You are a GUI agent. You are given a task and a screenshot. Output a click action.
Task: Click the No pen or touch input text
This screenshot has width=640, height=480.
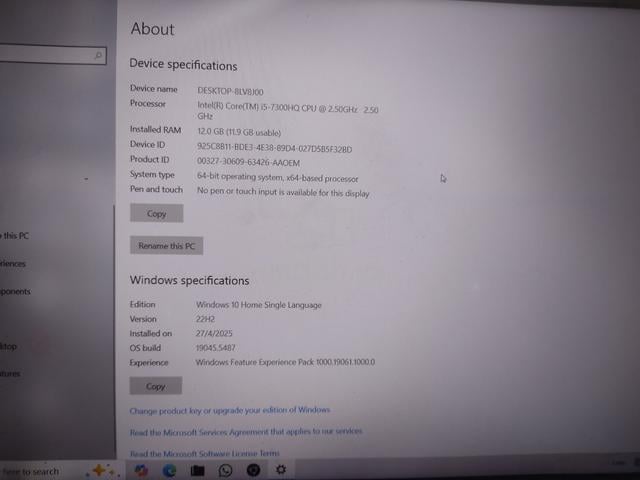click(283, 192)
